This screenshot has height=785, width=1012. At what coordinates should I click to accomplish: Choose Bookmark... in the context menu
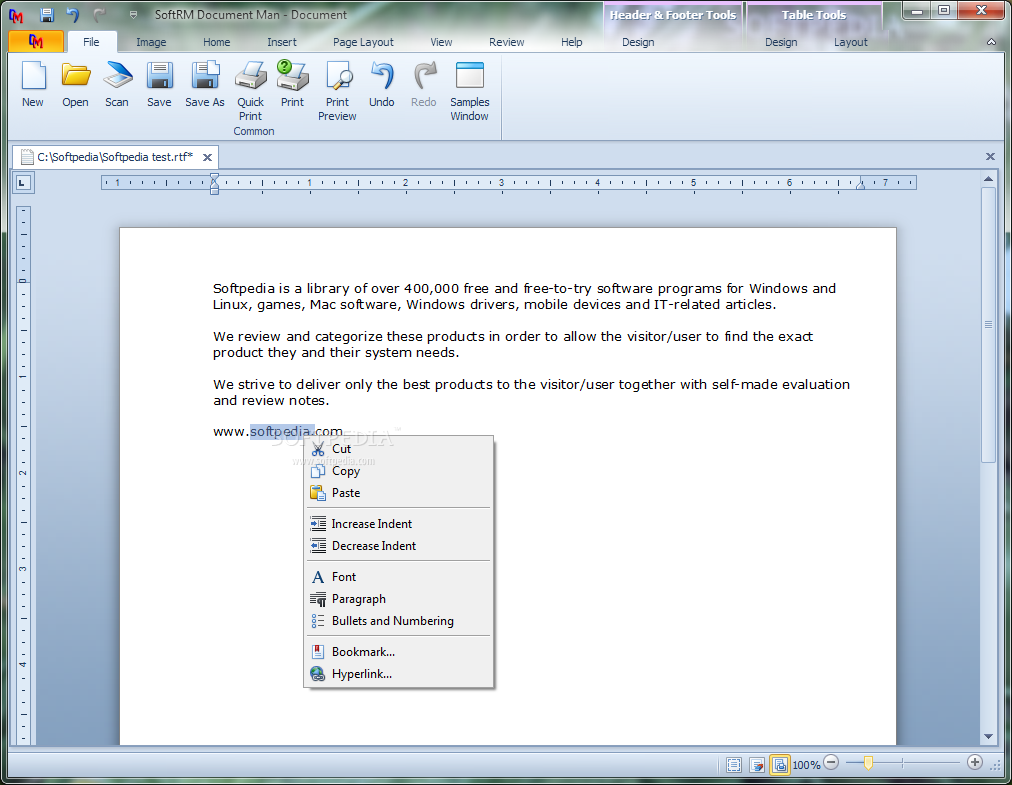point(398,651)
